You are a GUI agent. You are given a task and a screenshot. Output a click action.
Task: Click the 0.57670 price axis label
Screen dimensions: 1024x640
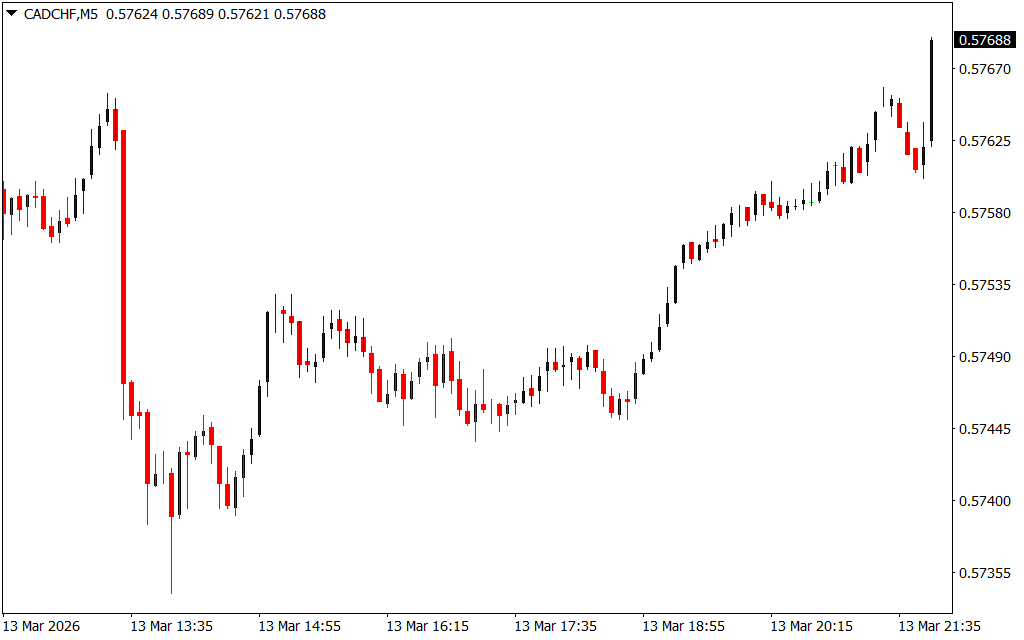click(x=984, y=69)
